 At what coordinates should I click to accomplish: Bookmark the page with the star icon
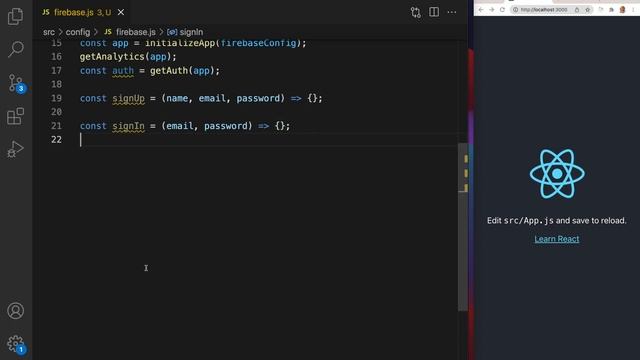click(587, 10)
